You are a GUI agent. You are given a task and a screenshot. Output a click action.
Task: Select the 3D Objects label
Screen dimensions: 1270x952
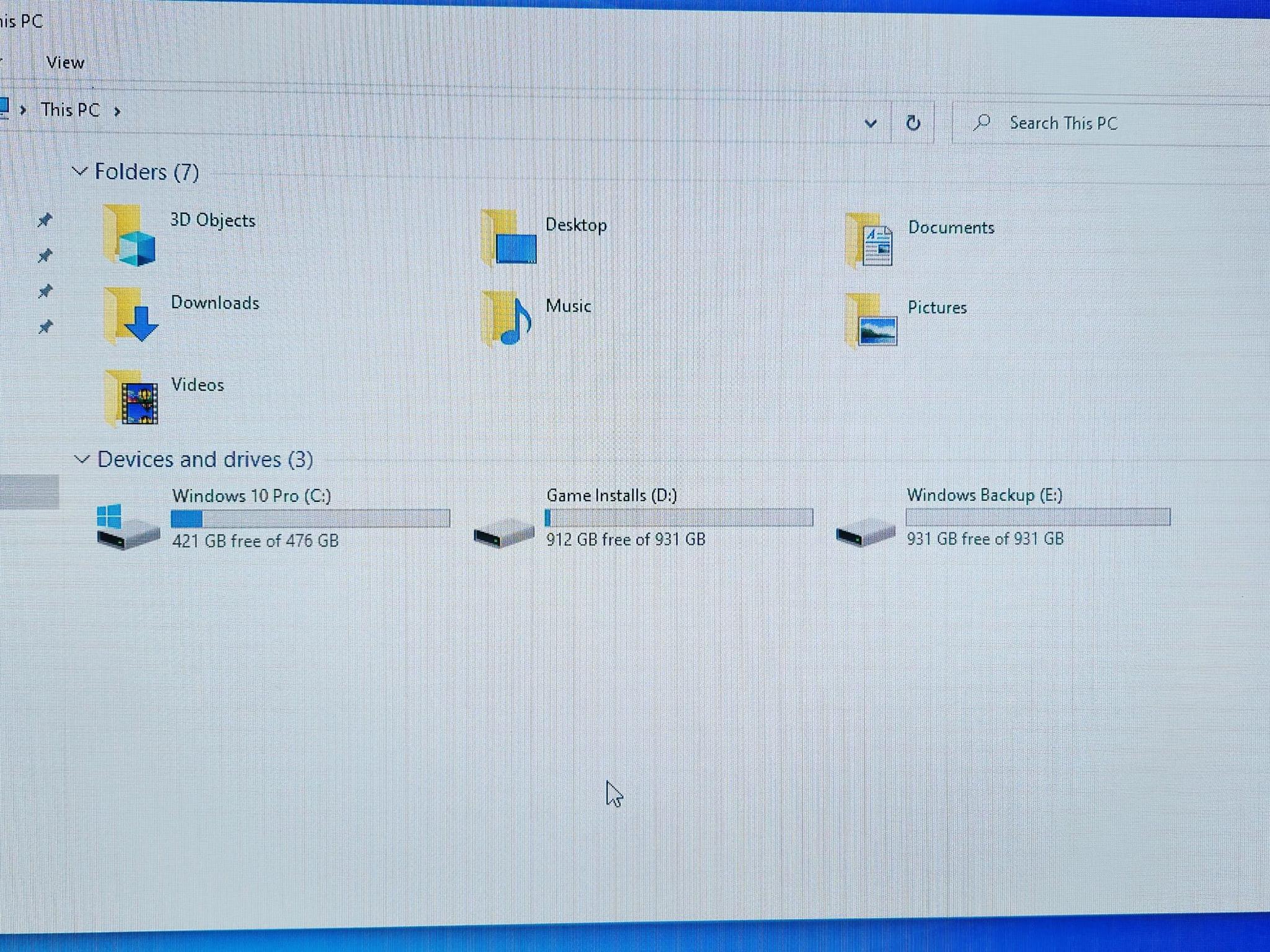(213, 220)
